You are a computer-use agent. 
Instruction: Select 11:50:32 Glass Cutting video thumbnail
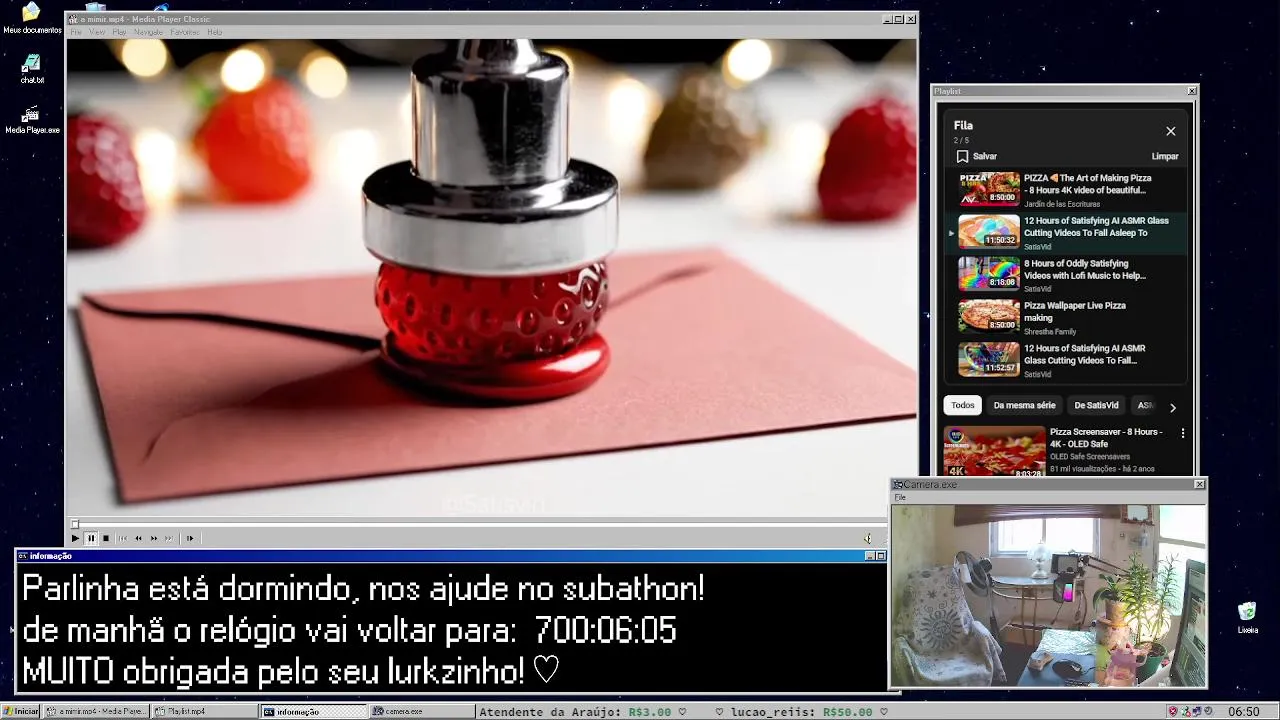[989, 231]
